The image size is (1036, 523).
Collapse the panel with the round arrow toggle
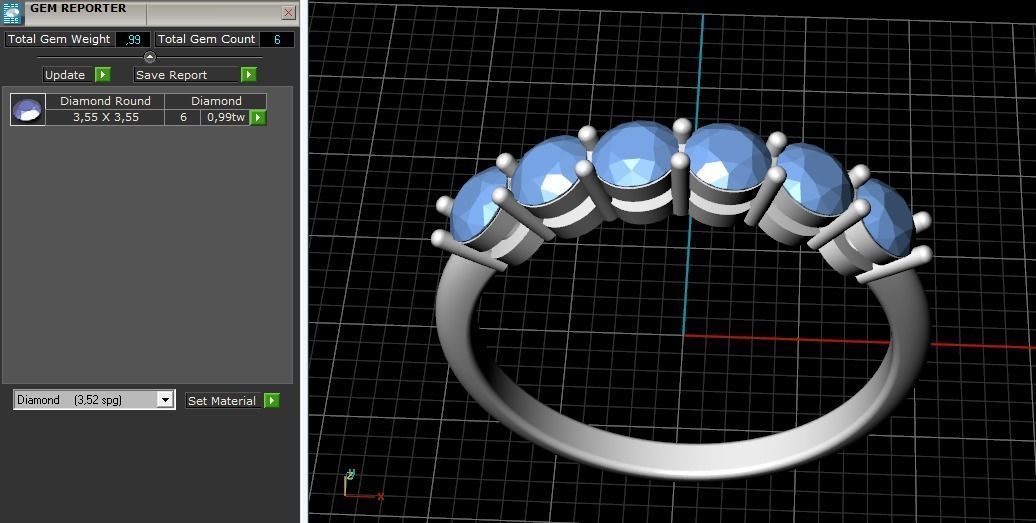click(x=150, y=57)
